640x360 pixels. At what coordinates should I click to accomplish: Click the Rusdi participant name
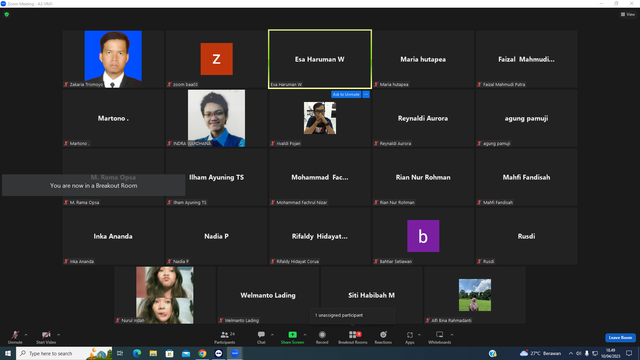pyautogui.click(x=526, y=236)
